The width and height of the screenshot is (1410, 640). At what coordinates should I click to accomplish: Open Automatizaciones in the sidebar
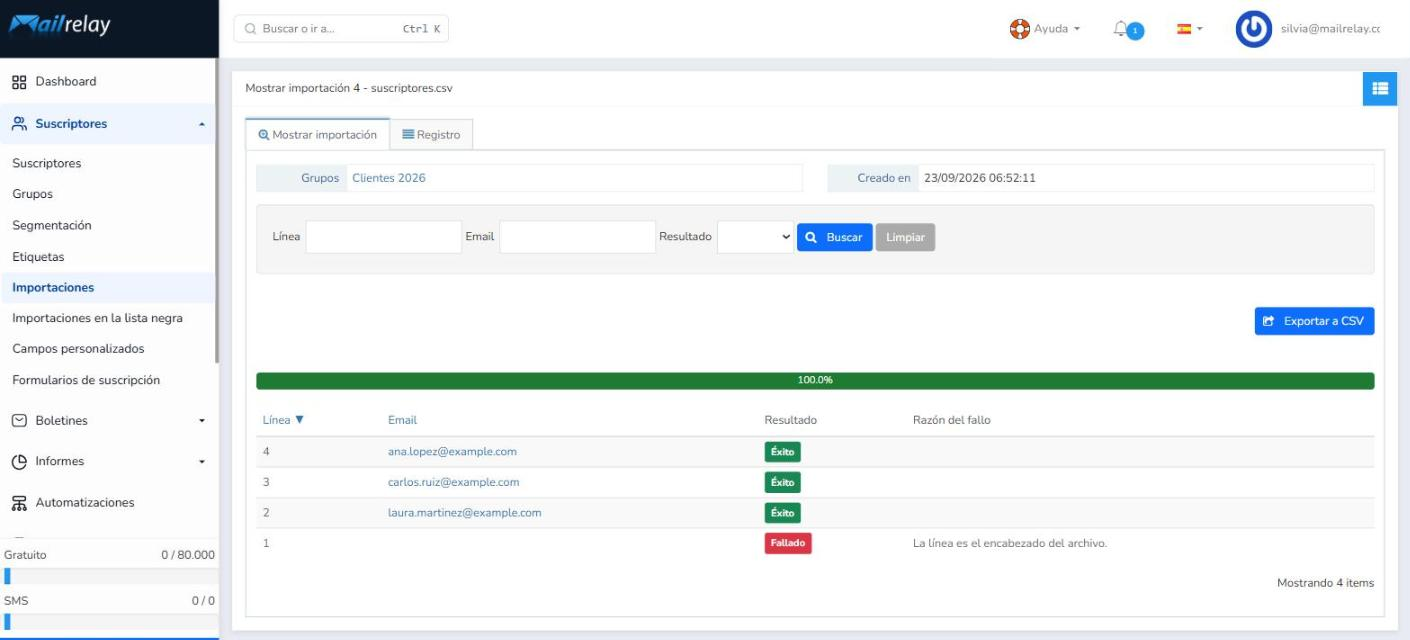[x=85, y=503]
